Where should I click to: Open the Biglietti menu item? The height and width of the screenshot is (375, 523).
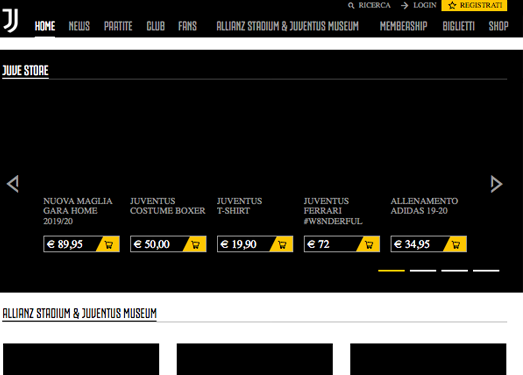point(458,26)
